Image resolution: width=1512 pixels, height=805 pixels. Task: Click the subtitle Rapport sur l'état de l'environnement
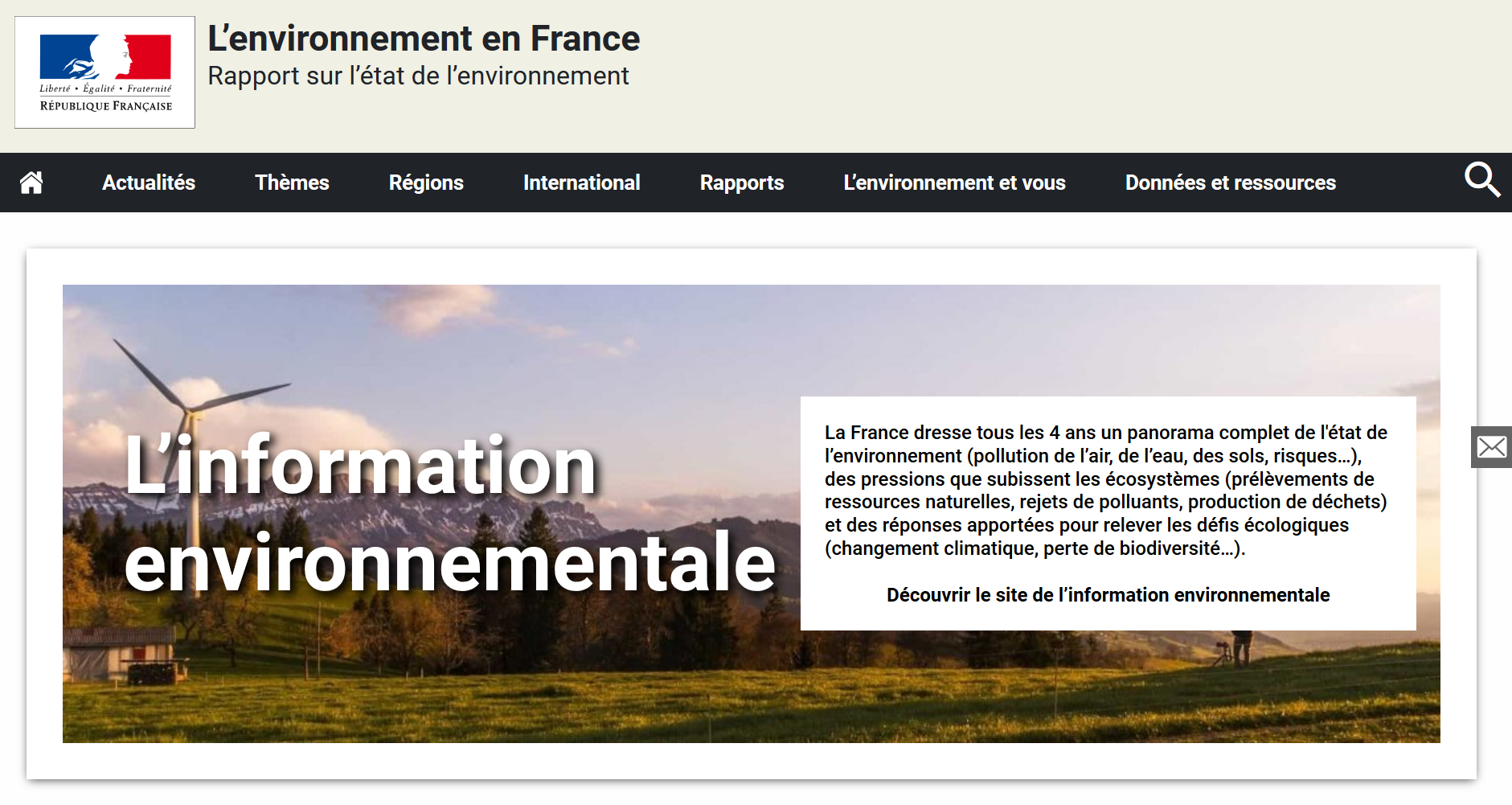tap(418, 76)
